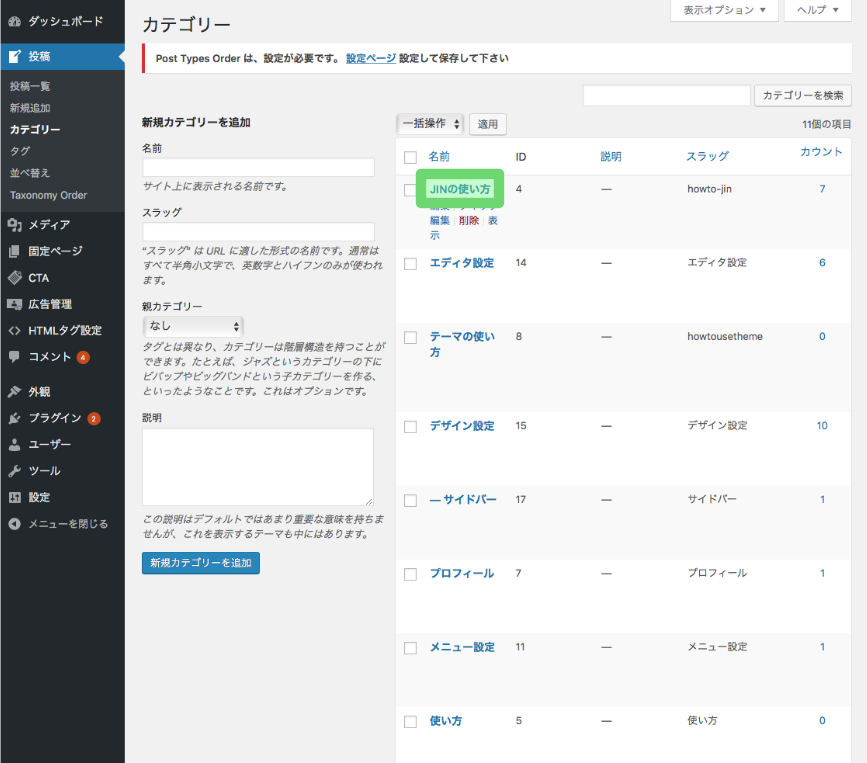The image size is (867, 763).
Task: Click the Comments bubble icon
Action: point(14,357)
